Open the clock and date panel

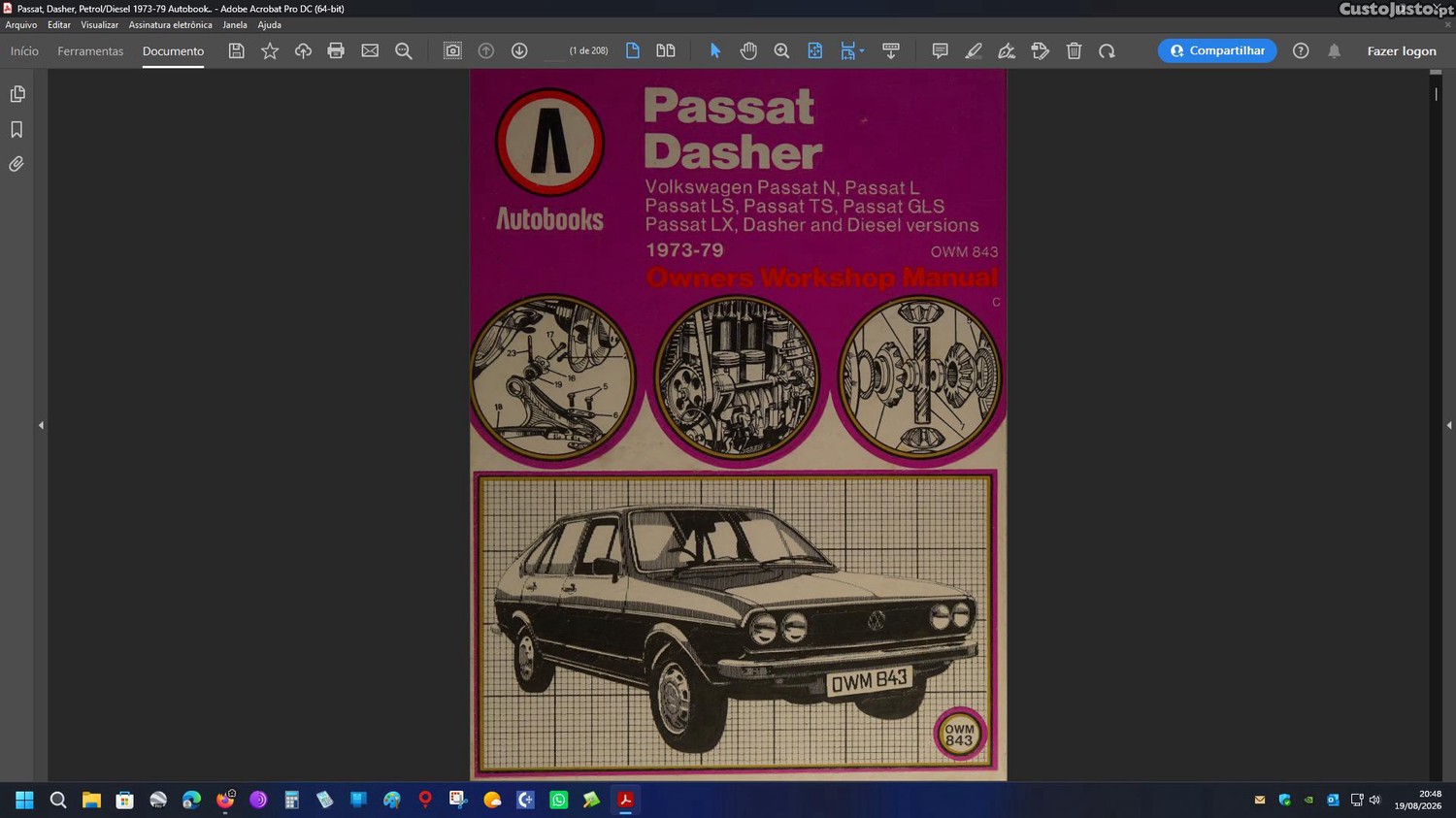pos(1418,800)
